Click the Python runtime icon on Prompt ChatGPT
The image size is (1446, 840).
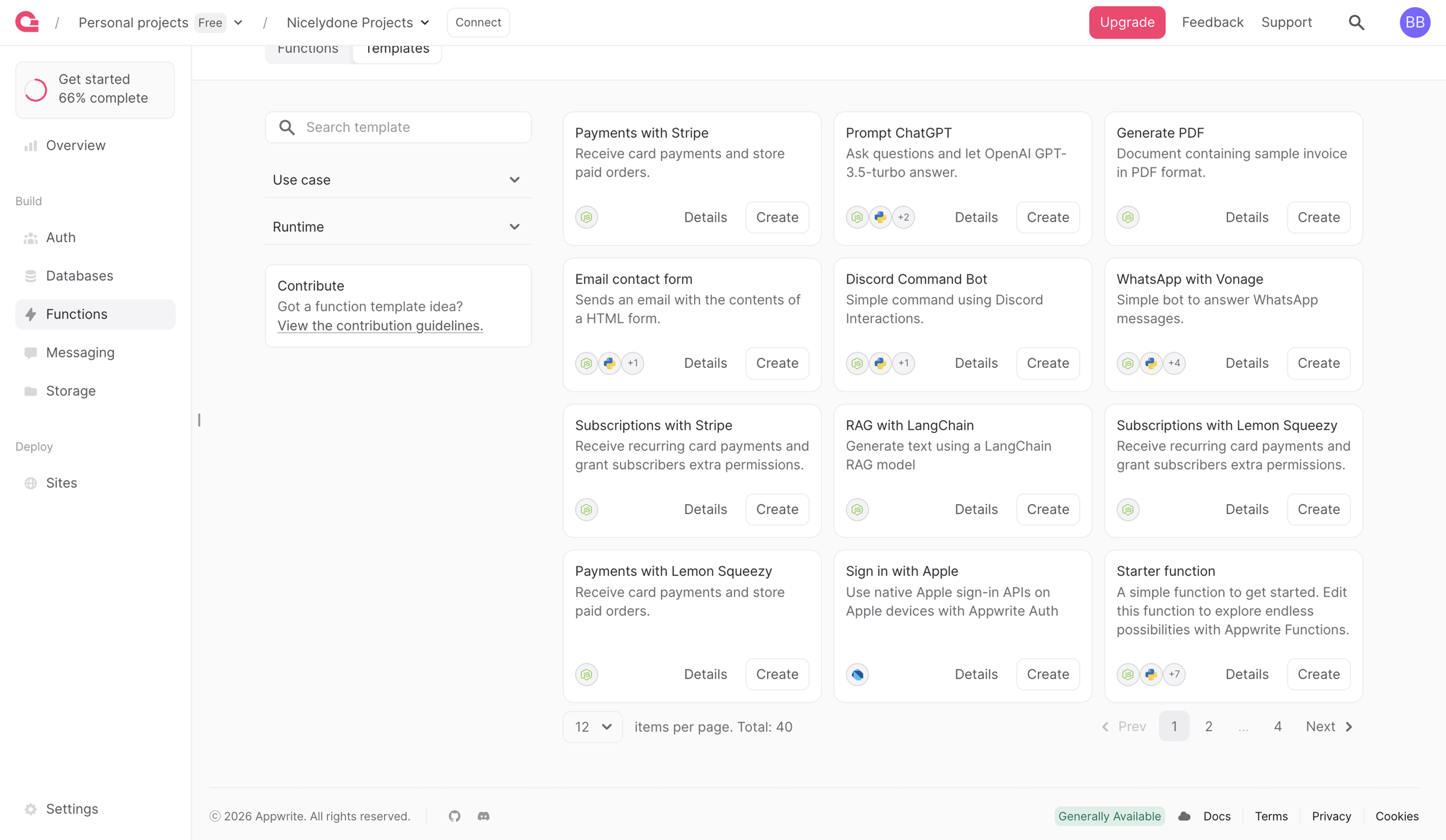tap(880, 217)
